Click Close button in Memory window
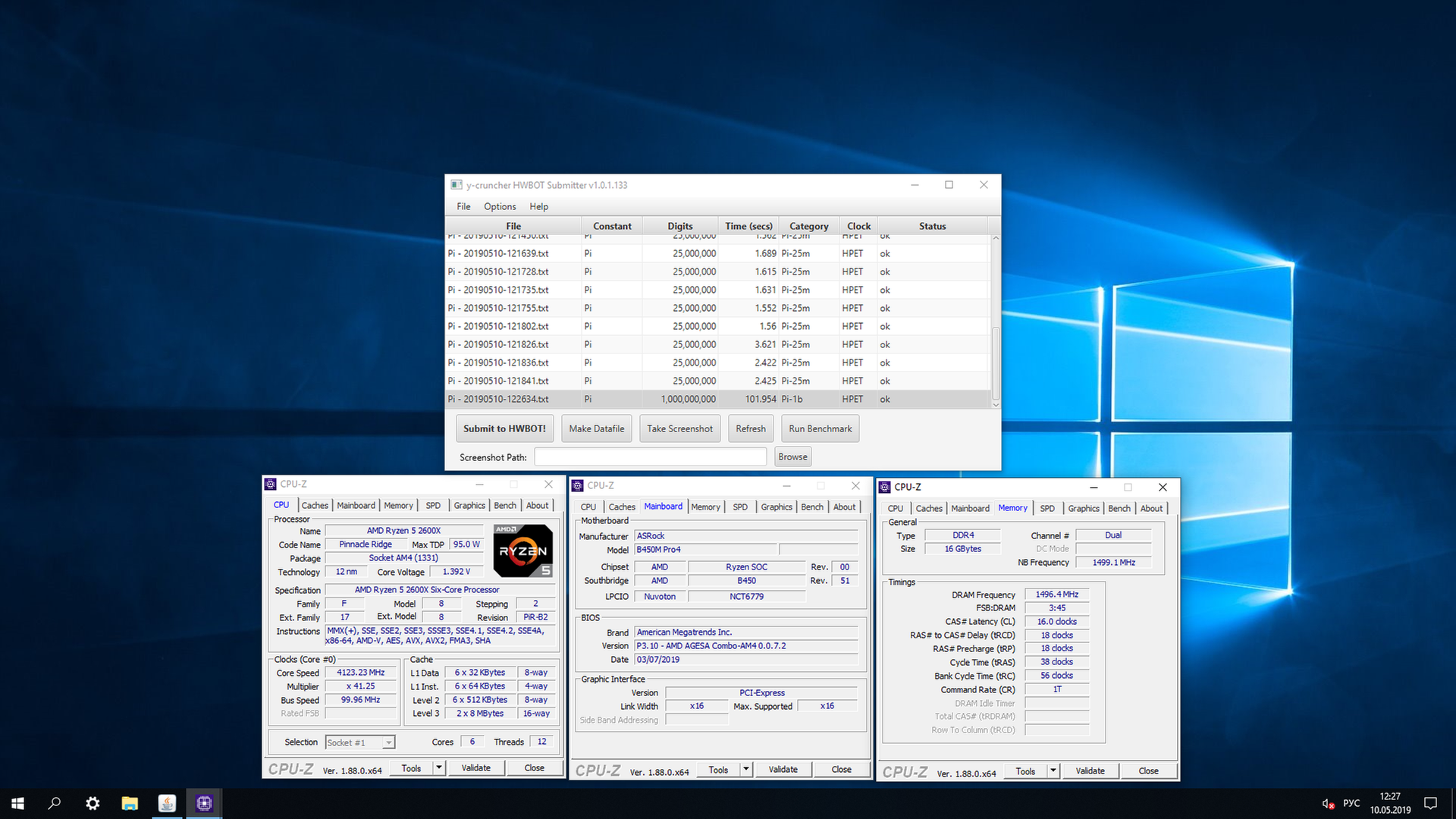 pos(1148,771)
